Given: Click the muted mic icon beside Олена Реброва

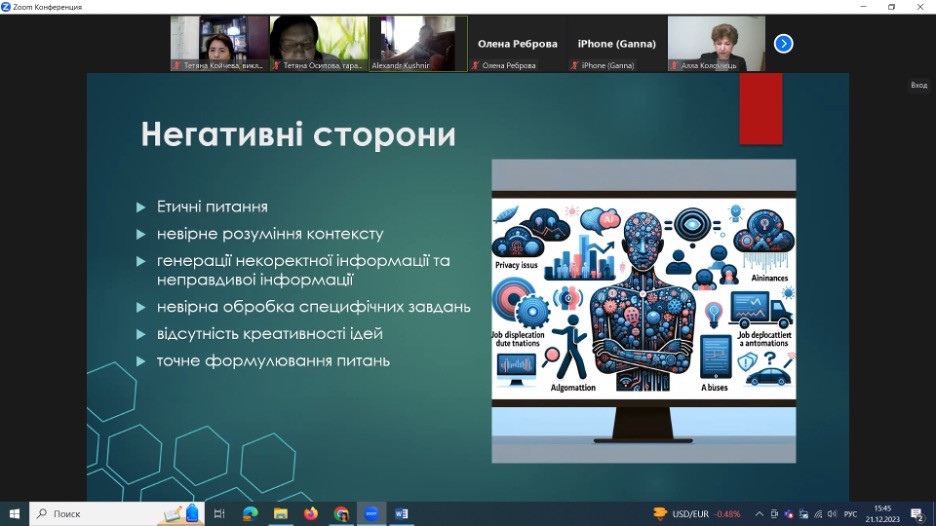Looking at the screenshot, I should point(475,66).
